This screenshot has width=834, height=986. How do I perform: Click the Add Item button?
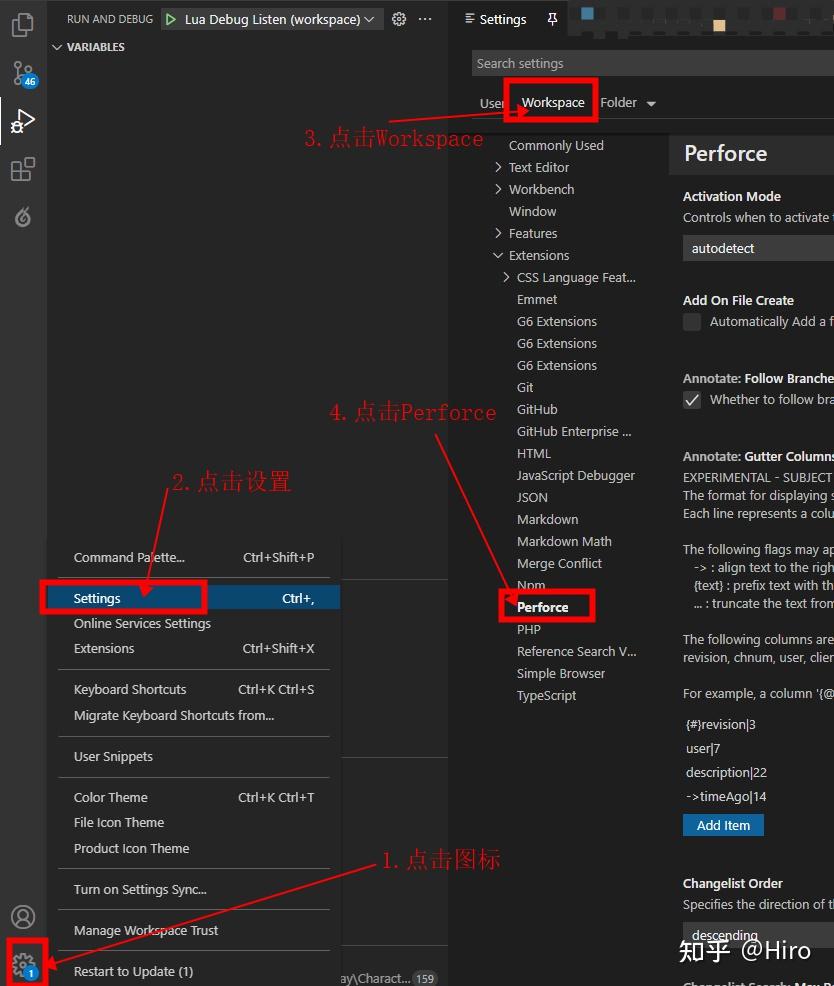pos(722,824)
